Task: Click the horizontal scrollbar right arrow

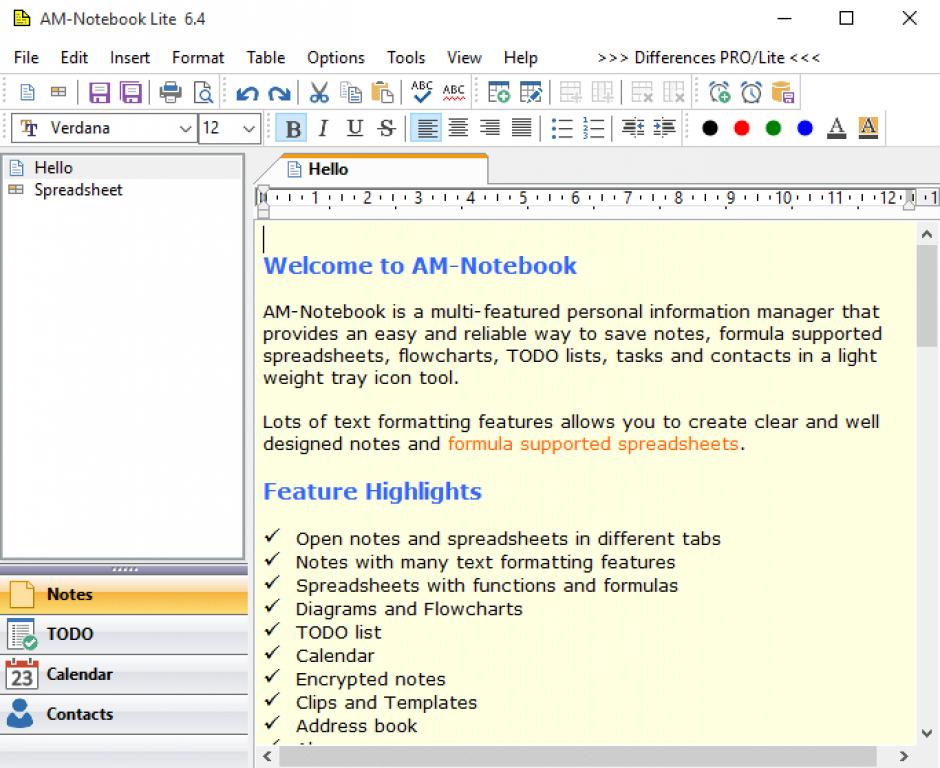Action: tap(904, 757)
